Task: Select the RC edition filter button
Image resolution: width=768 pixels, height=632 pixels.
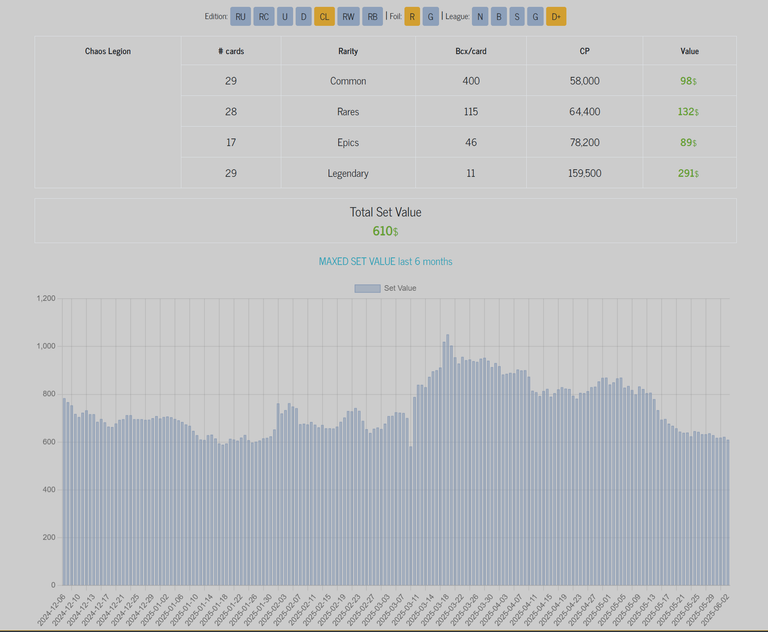Action: pos(264,17)
